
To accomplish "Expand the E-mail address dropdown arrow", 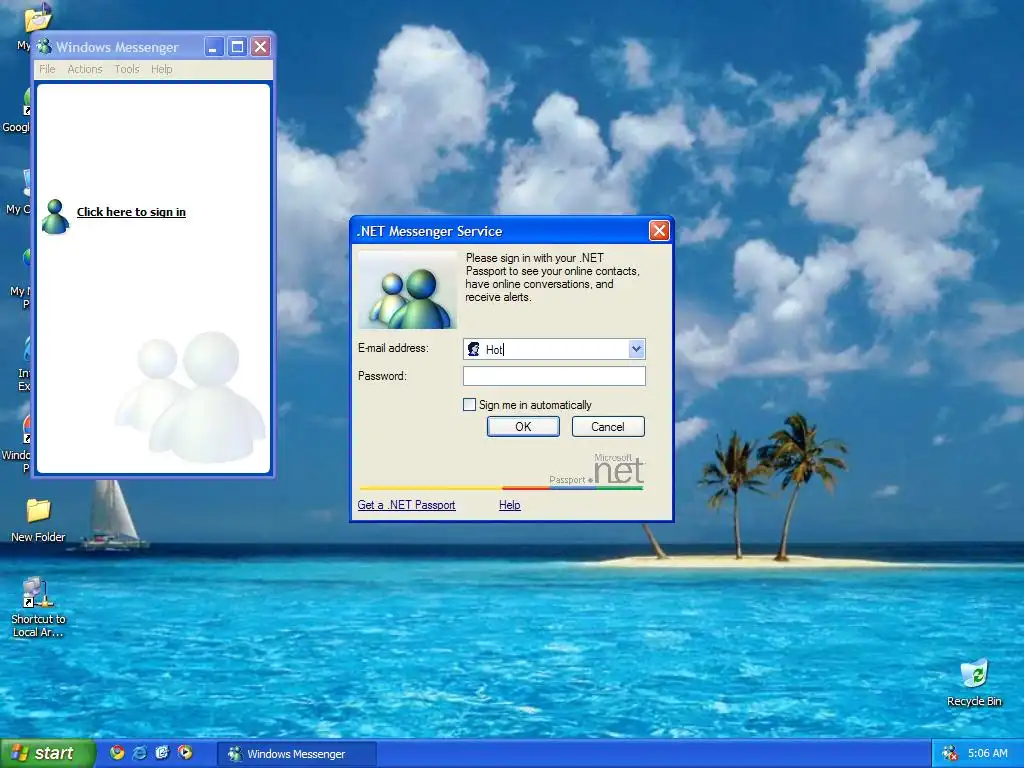I will tap(636, 349).
